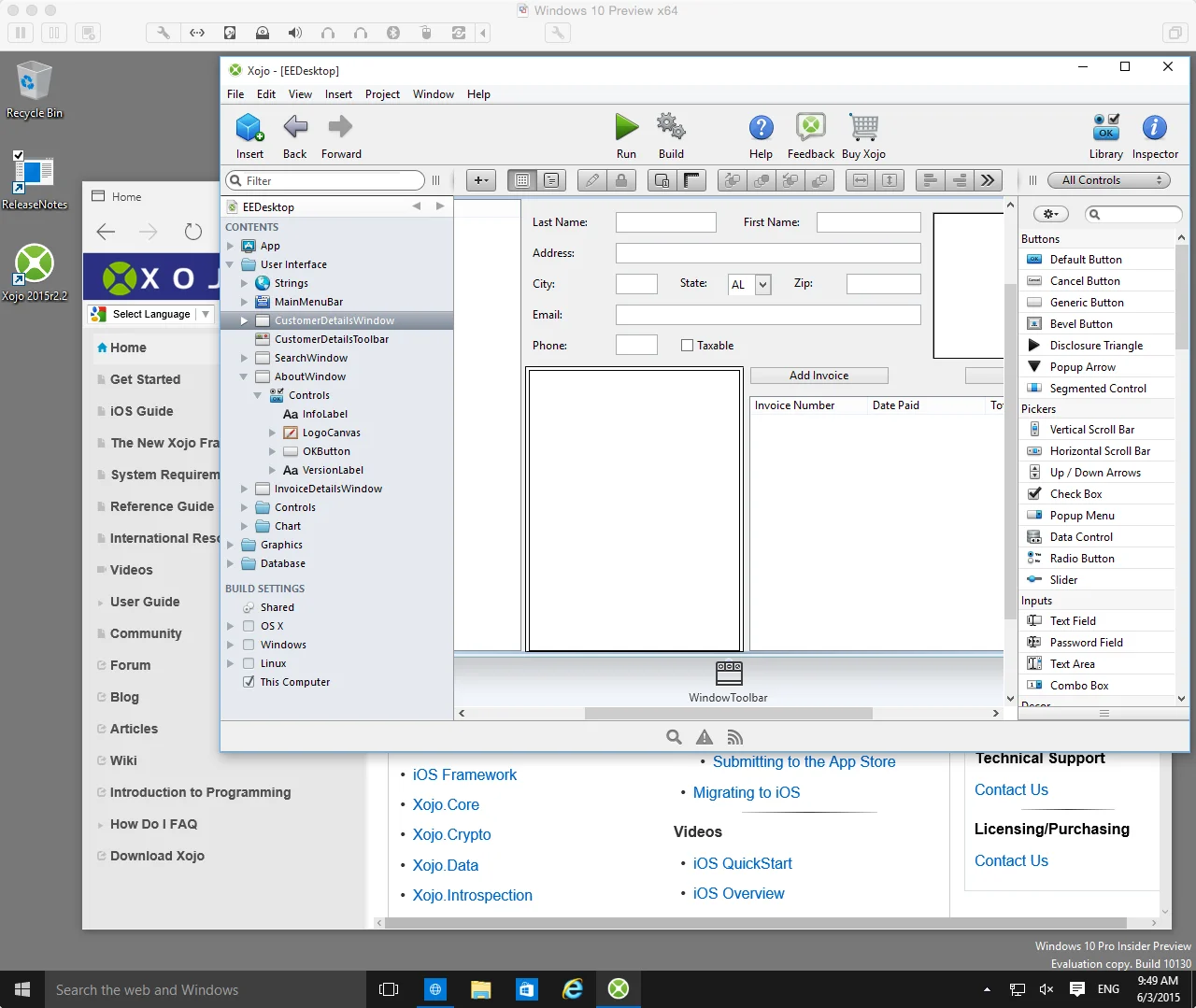Open File Explorer from the taskbar
Image resolution: width=1196 pixels, height=1008 pixels.
click(x=480, y=989)
